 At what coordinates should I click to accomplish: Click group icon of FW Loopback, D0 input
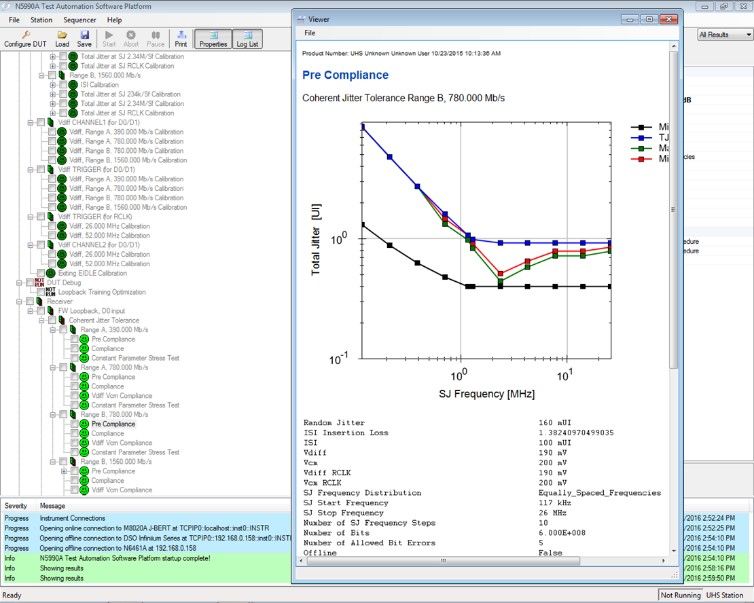[50, 311]
